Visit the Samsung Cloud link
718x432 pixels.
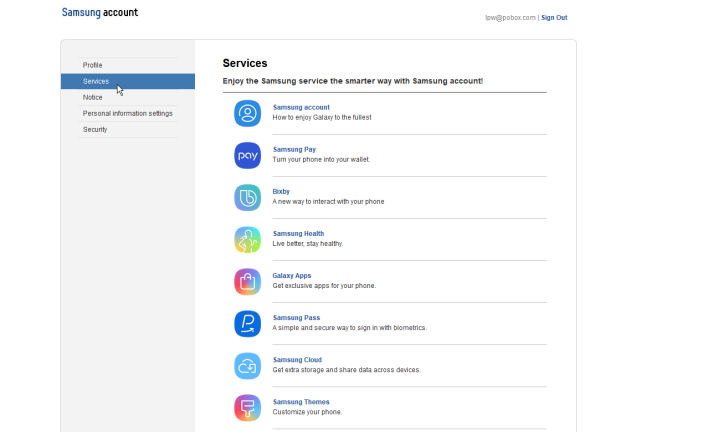click(x=297, y=360)
